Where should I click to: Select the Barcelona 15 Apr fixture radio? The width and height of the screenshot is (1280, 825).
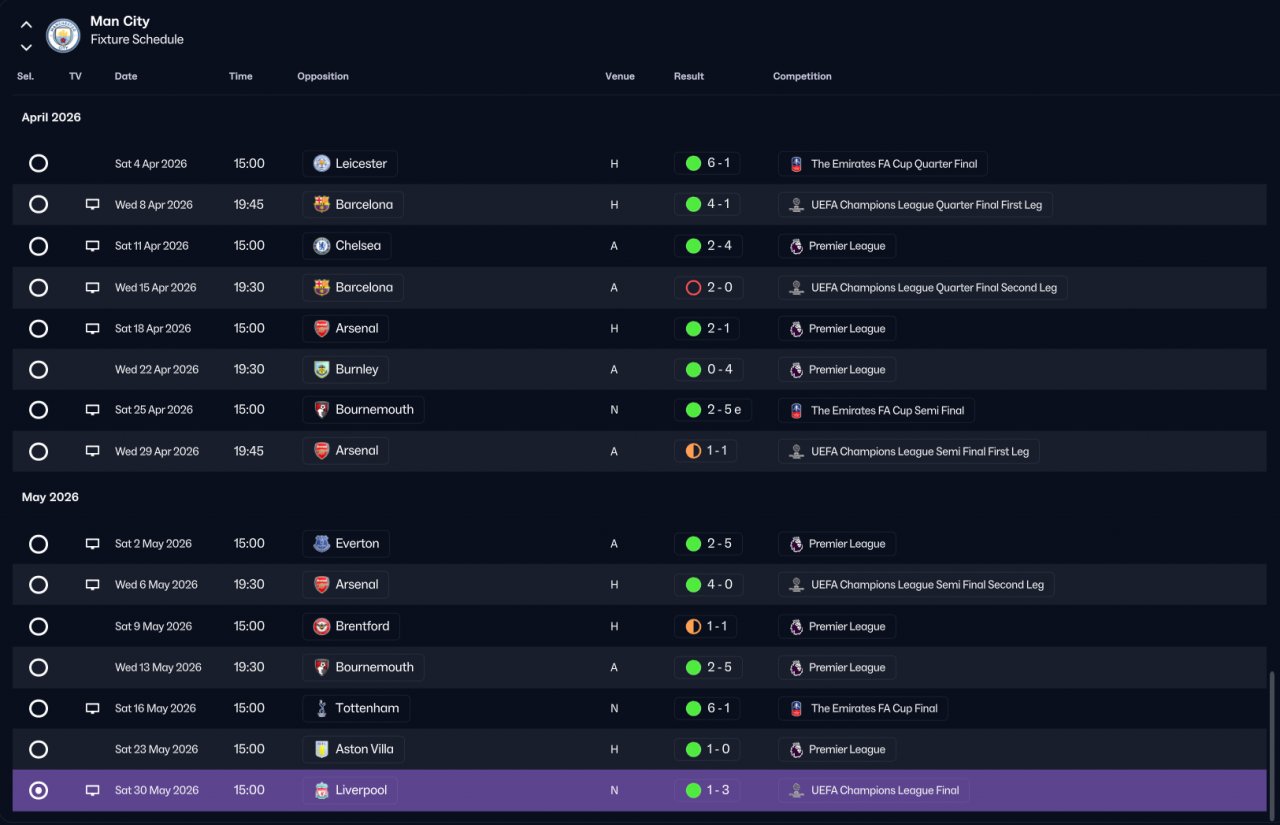pyautogui.click(x=38, y=287)
